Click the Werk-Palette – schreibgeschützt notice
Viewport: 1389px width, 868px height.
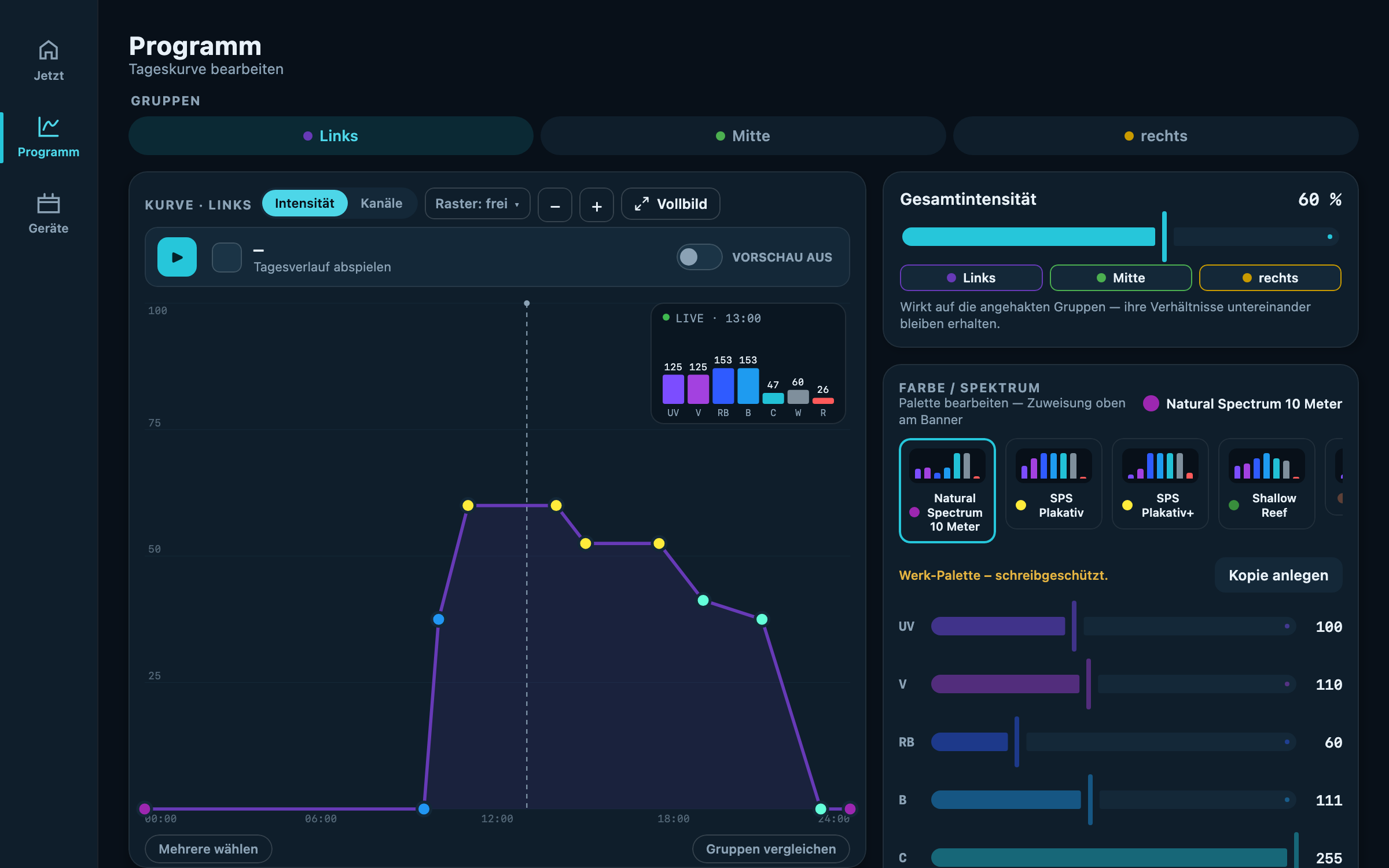point(1003,575)
